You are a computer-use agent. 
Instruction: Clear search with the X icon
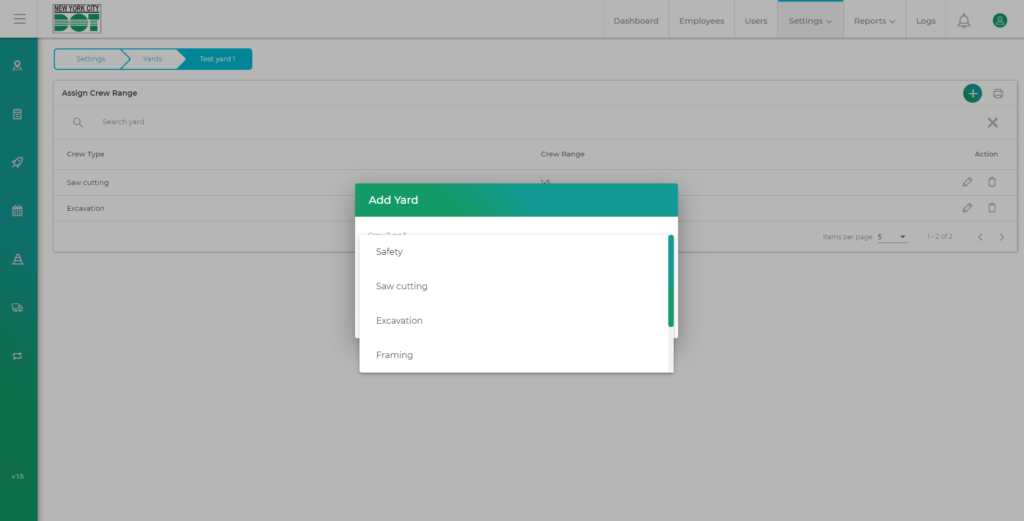pos(993,122)
